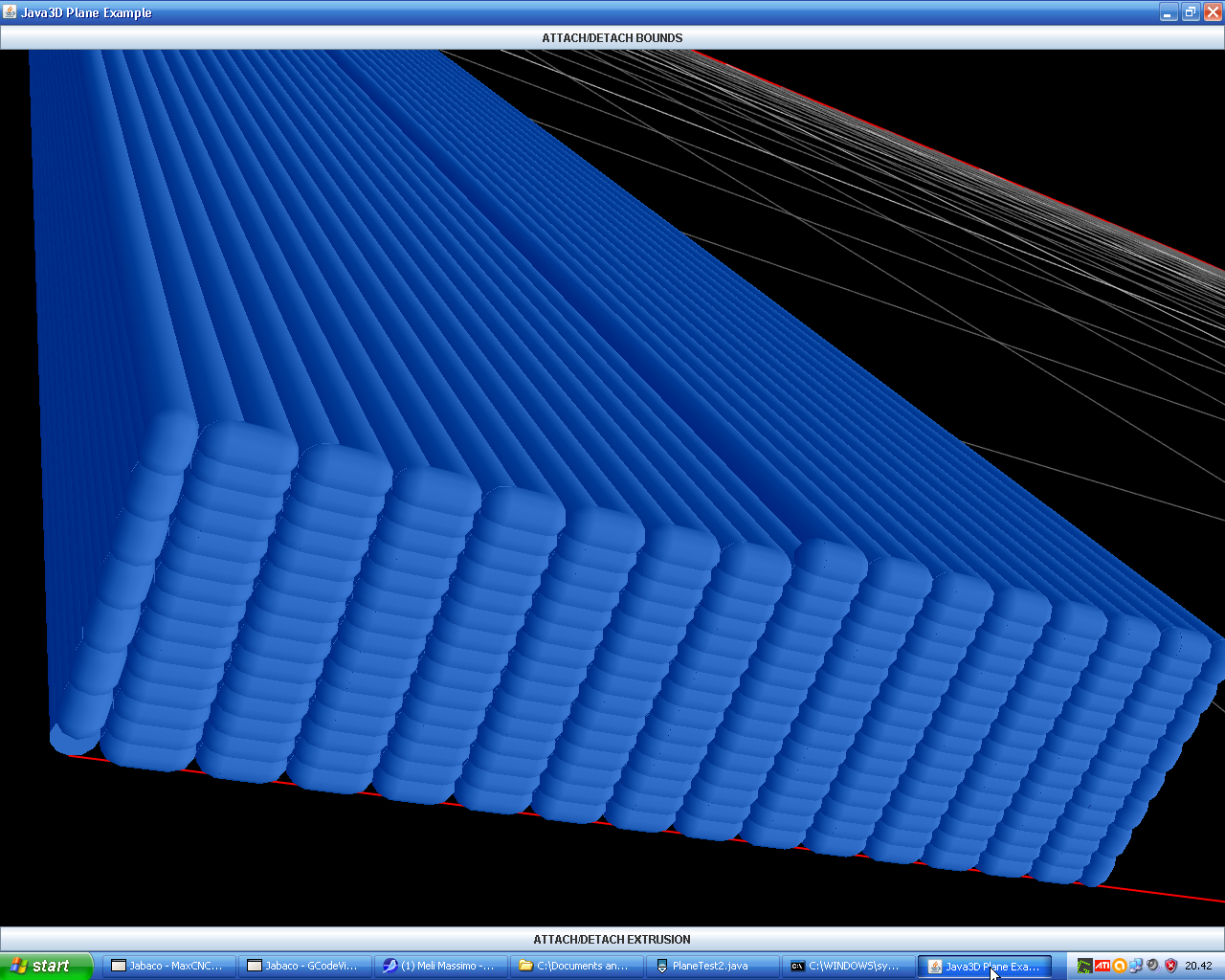Minimize the Java3D Plane Example window
The image size is (1225, 980).
(x=1169, y=12)
